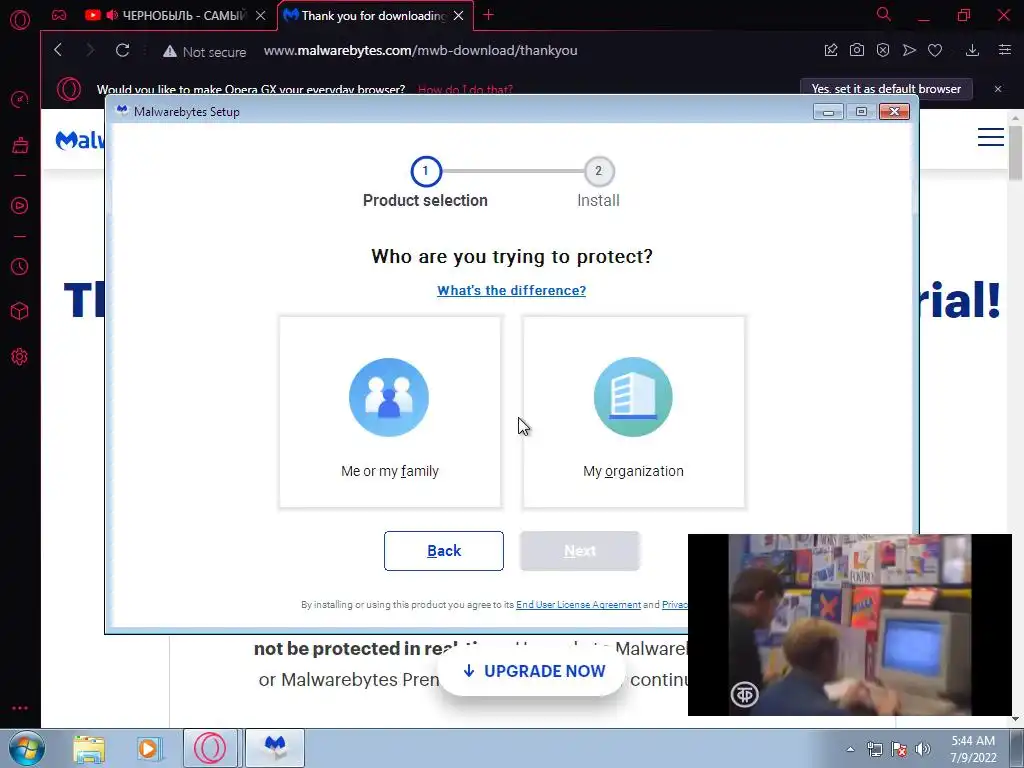Select the Me or my family option
The image size is (1024, 768).
[390, 412]
